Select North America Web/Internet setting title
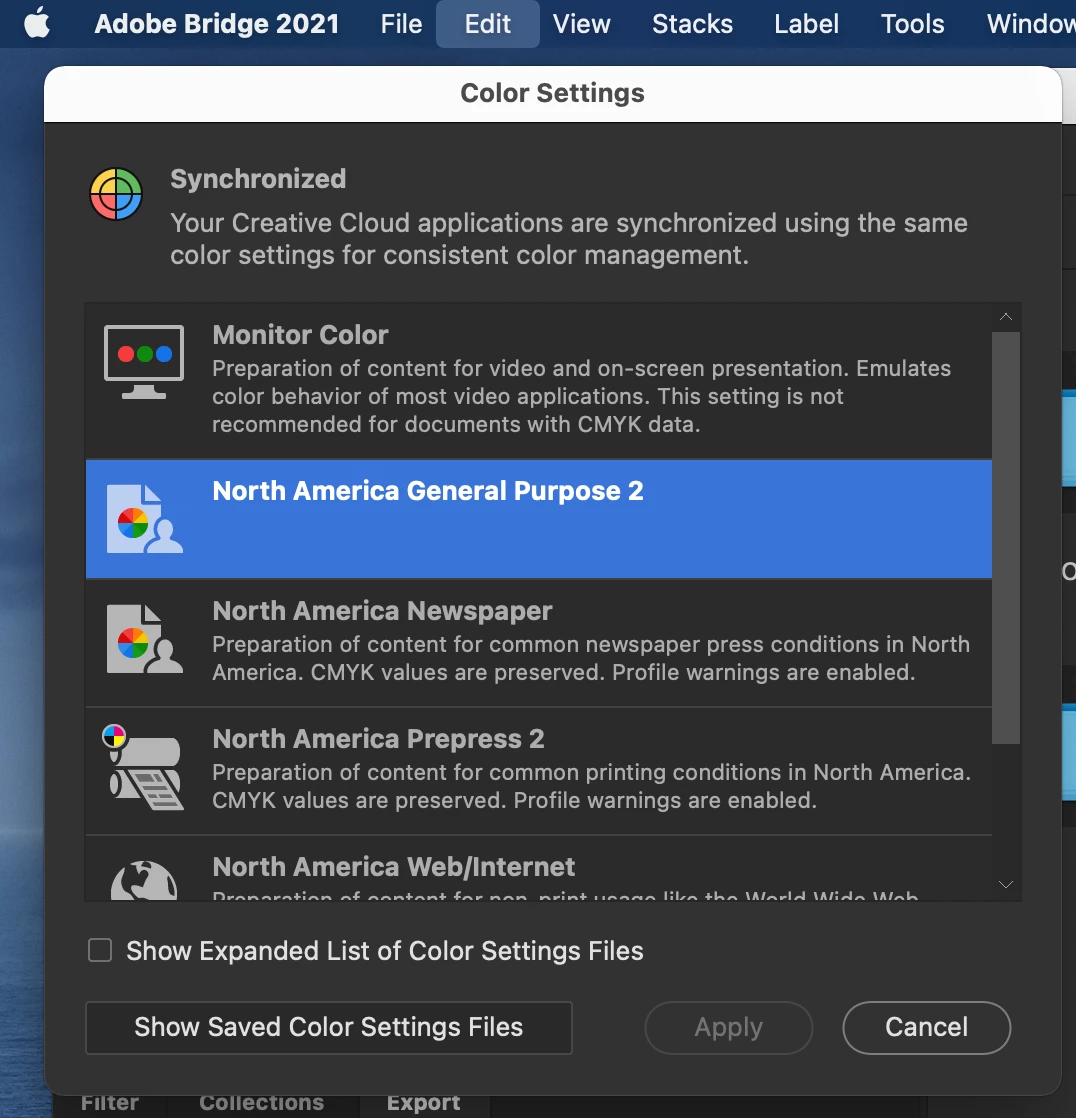This screenshot has height=1118, width=1076. click(x=394, y=867)
